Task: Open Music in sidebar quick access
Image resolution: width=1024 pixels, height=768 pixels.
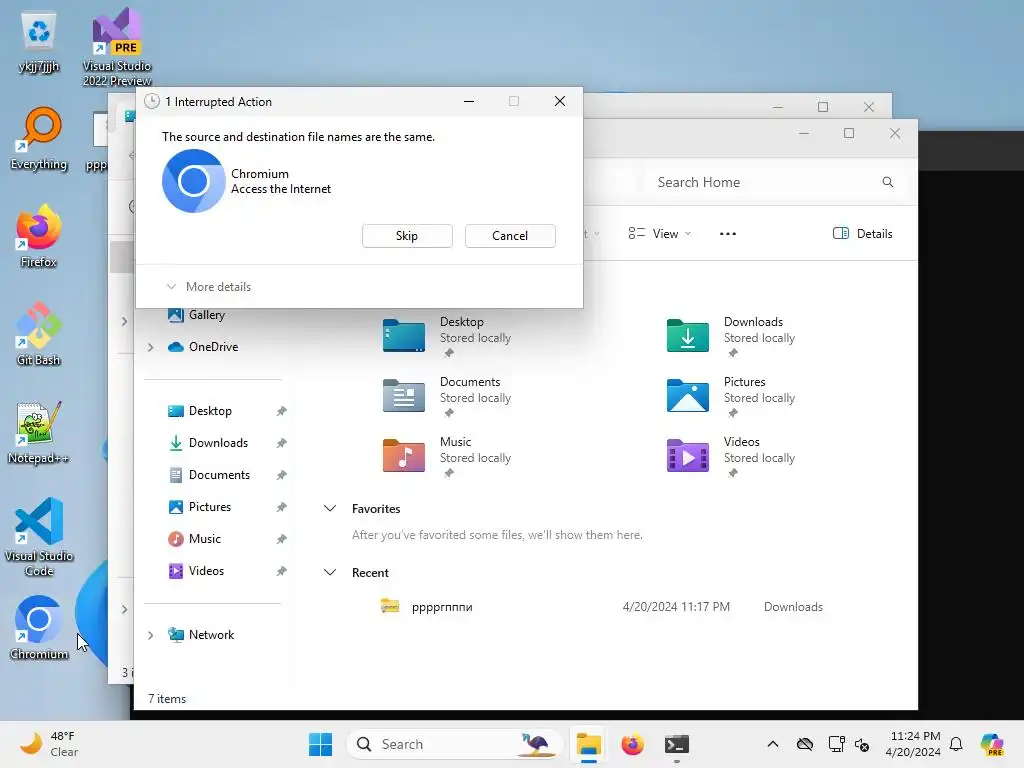Action: [204, 539]
